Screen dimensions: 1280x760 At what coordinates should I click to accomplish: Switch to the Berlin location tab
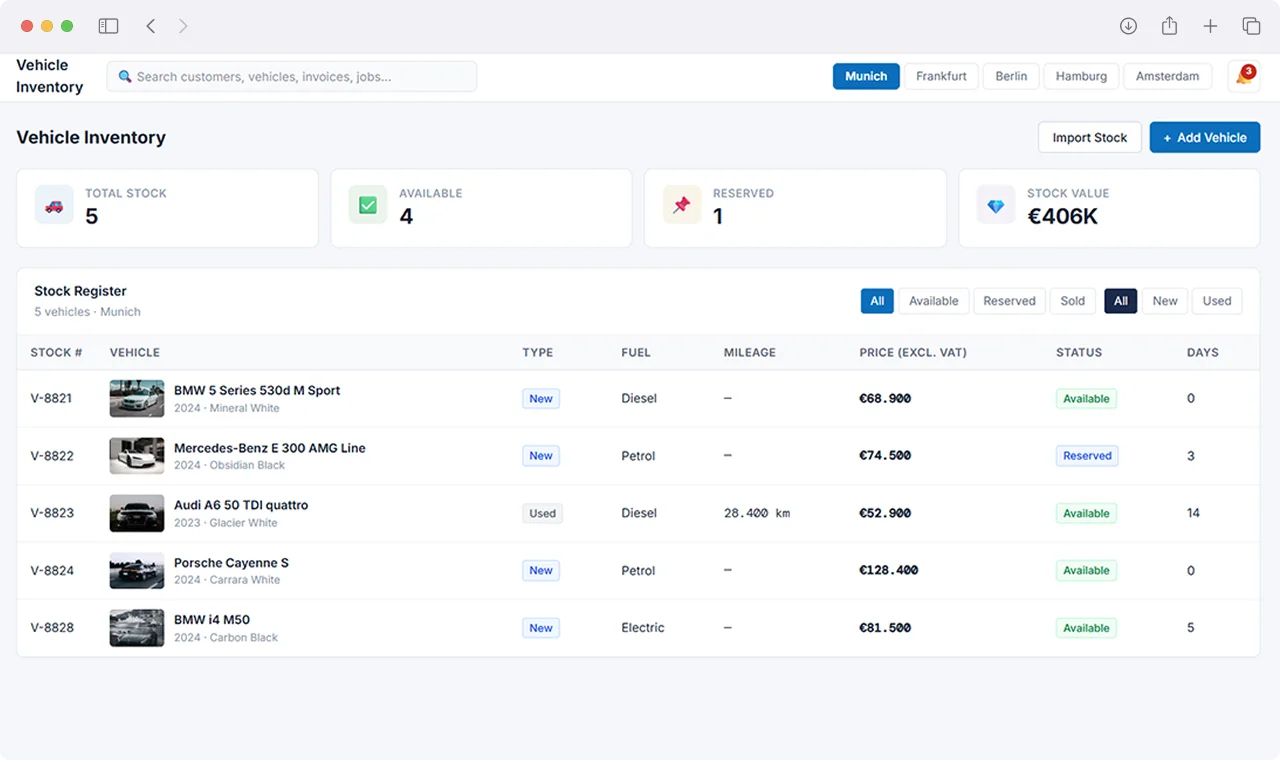pos(1011,76)
